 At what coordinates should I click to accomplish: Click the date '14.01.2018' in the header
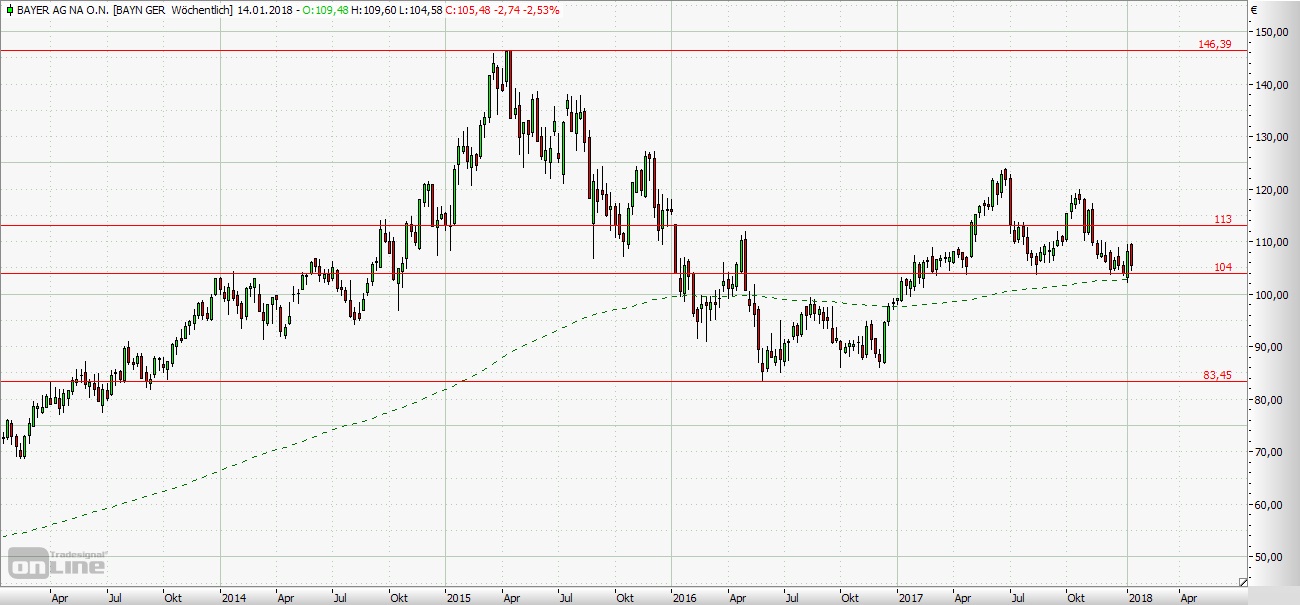tap(265, 10)
